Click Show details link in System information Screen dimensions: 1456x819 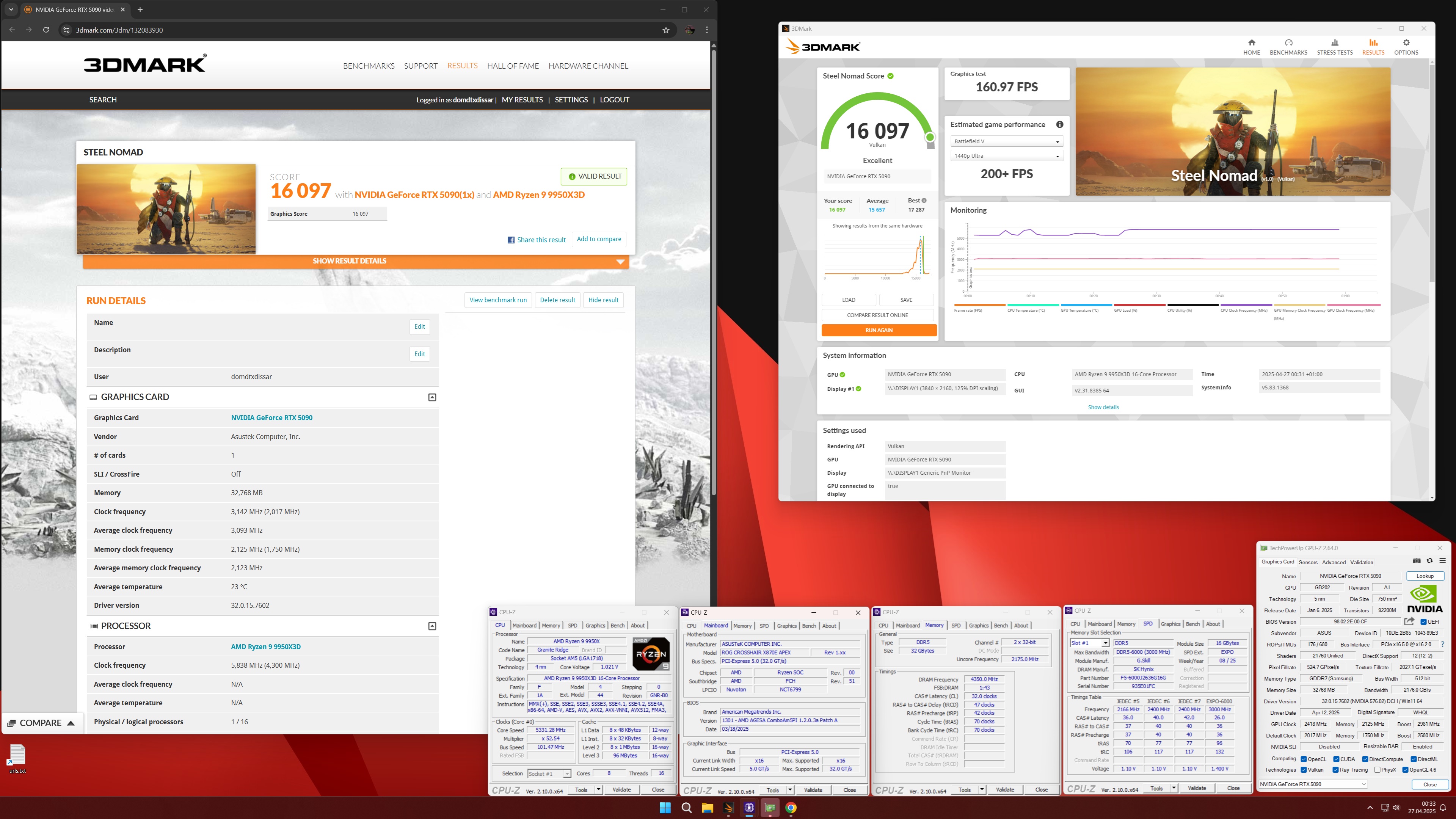[x=1103, y=407]
